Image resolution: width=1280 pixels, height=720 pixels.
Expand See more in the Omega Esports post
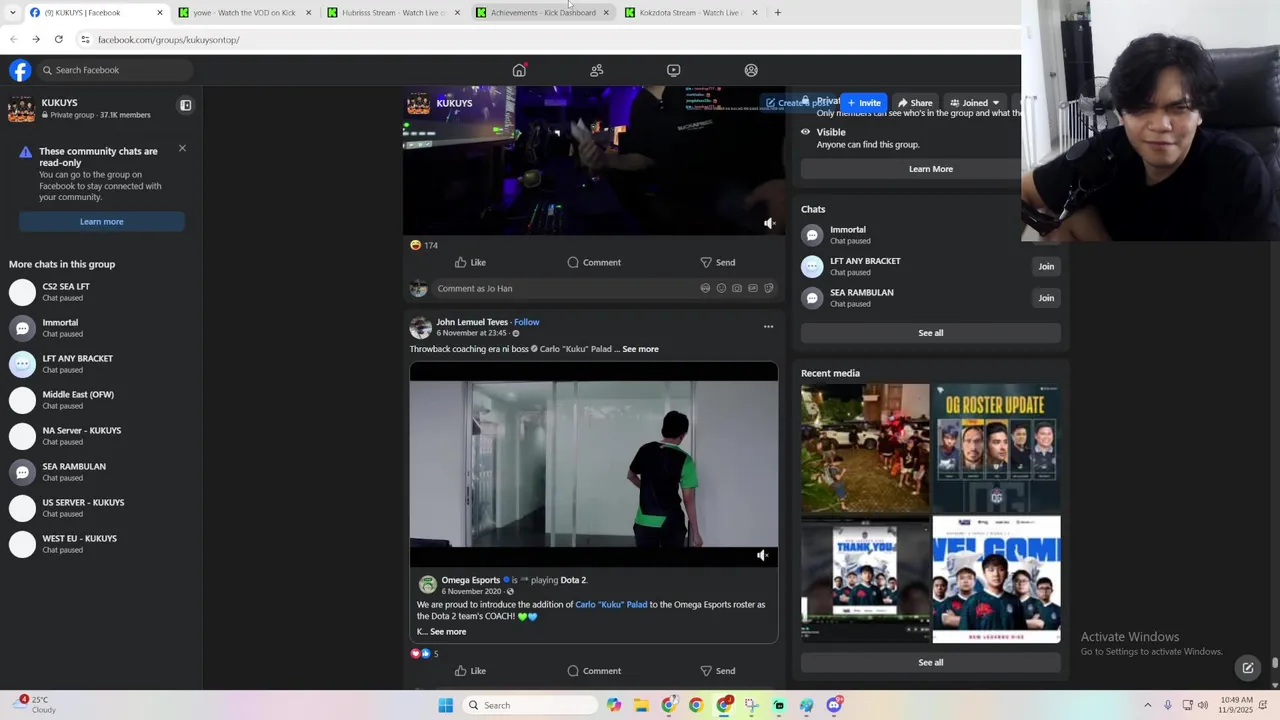coord(447,632)
